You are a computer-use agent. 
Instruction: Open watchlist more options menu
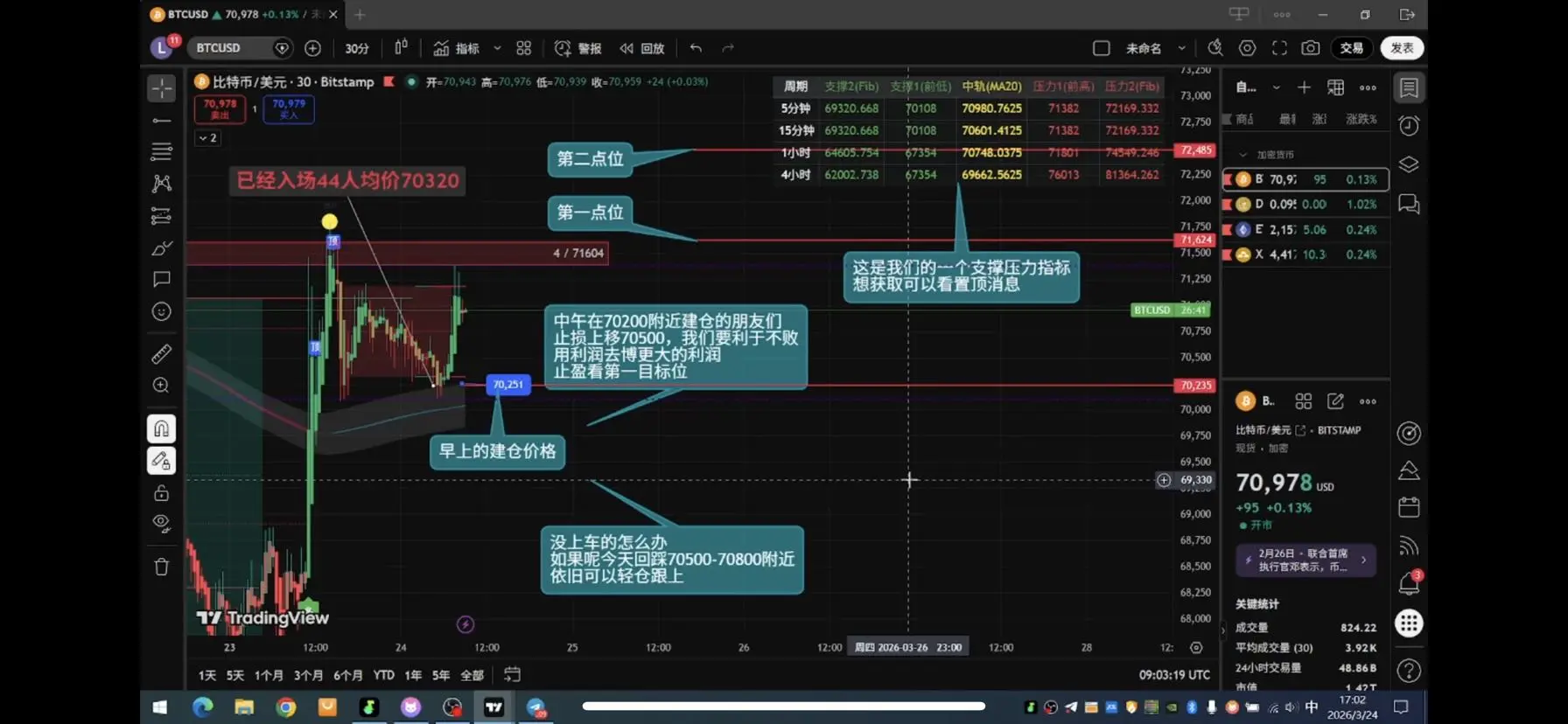click(x=1368, y=87)
